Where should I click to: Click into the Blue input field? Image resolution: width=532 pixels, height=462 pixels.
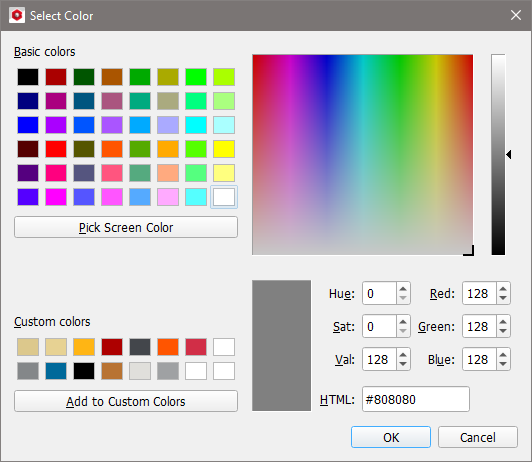point(479,359)
